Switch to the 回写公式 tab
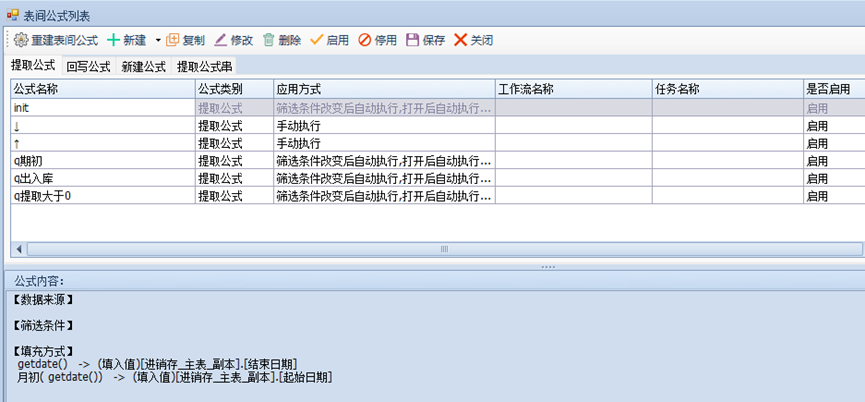This screenshot has height=402, width=865. [88, 67]
